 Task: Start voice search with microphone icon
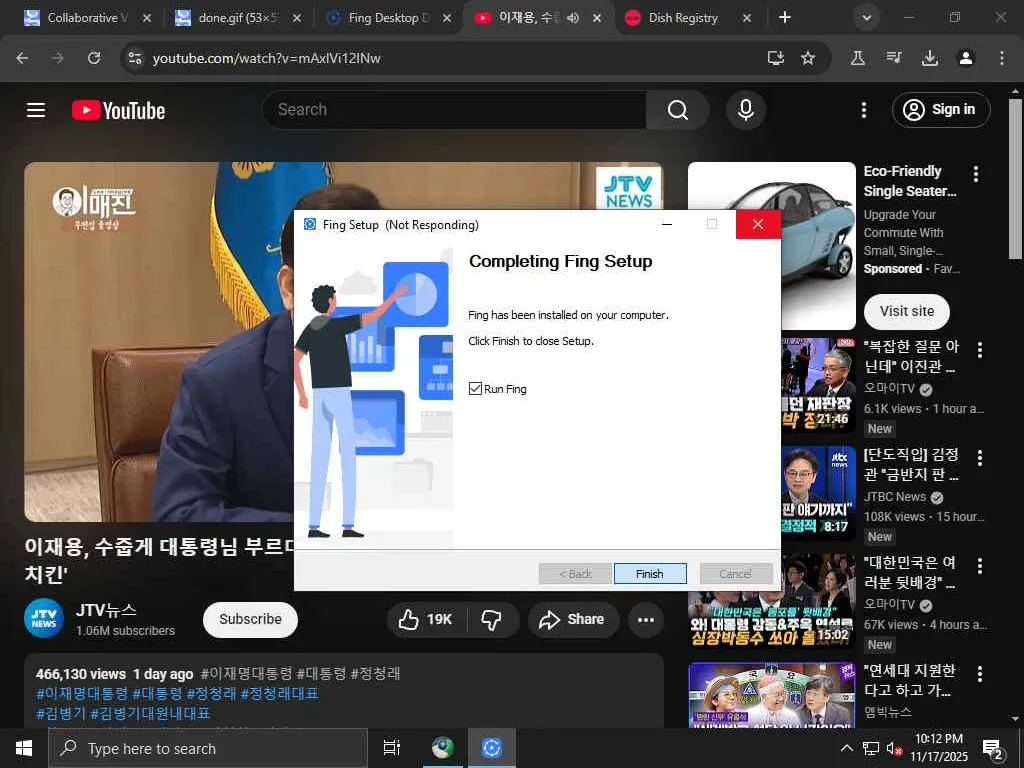(746, 110)
